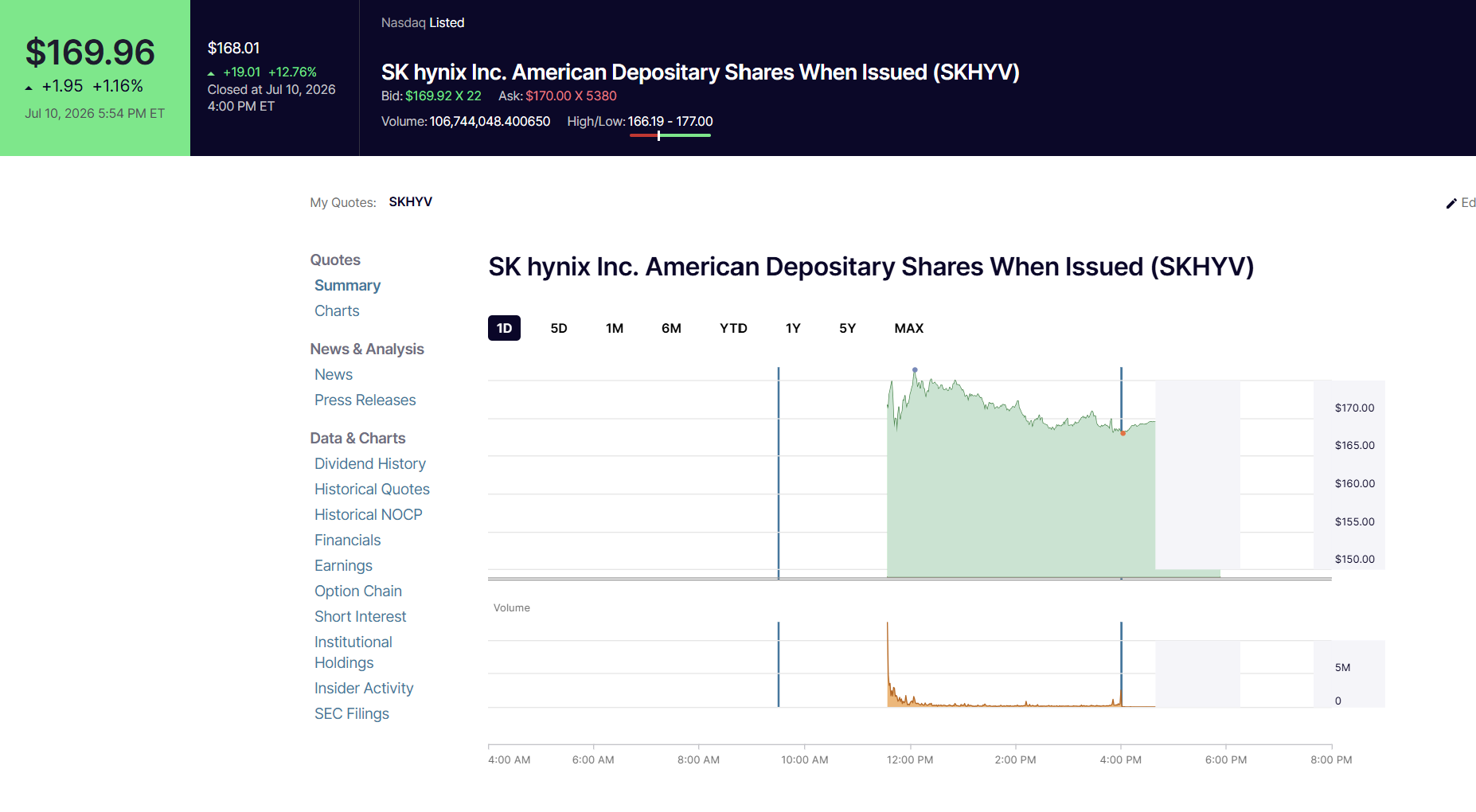Show the 1Y chart range
The image size is (1476, 812).
pos(793,328)
